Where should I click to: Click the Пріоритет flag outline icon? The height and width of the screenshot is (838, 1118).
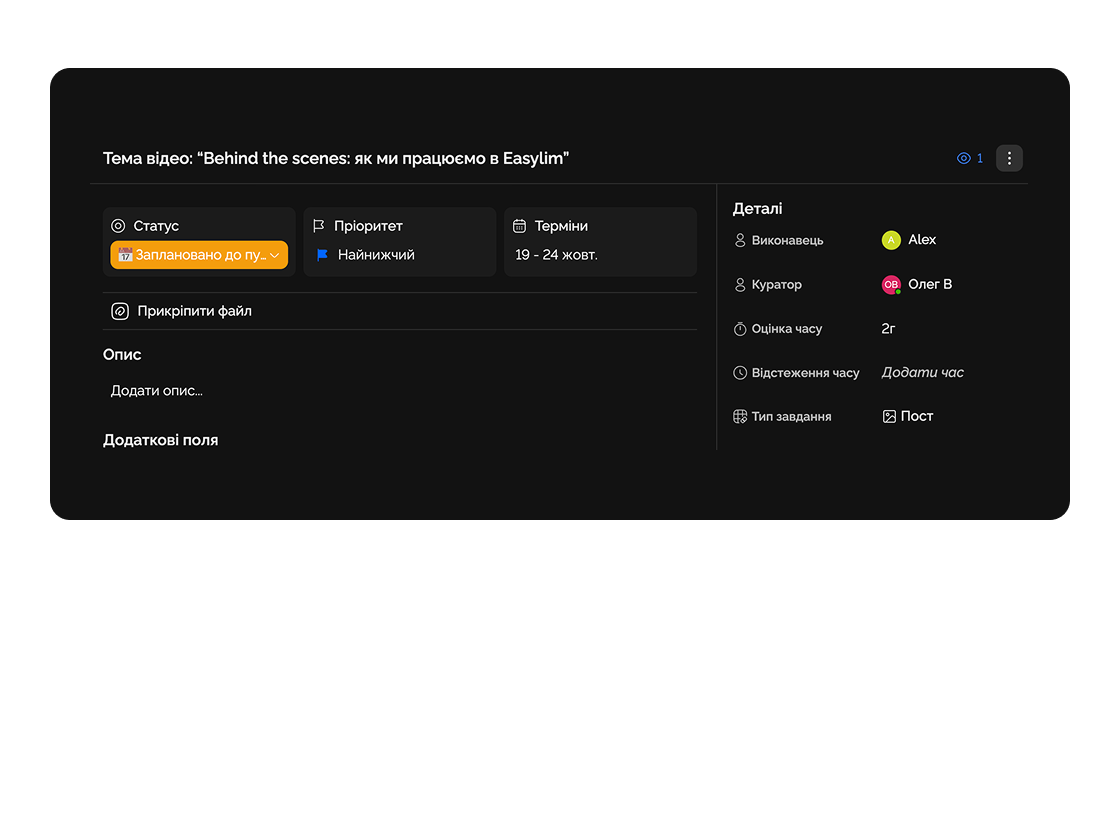click(x=319, y=226)
